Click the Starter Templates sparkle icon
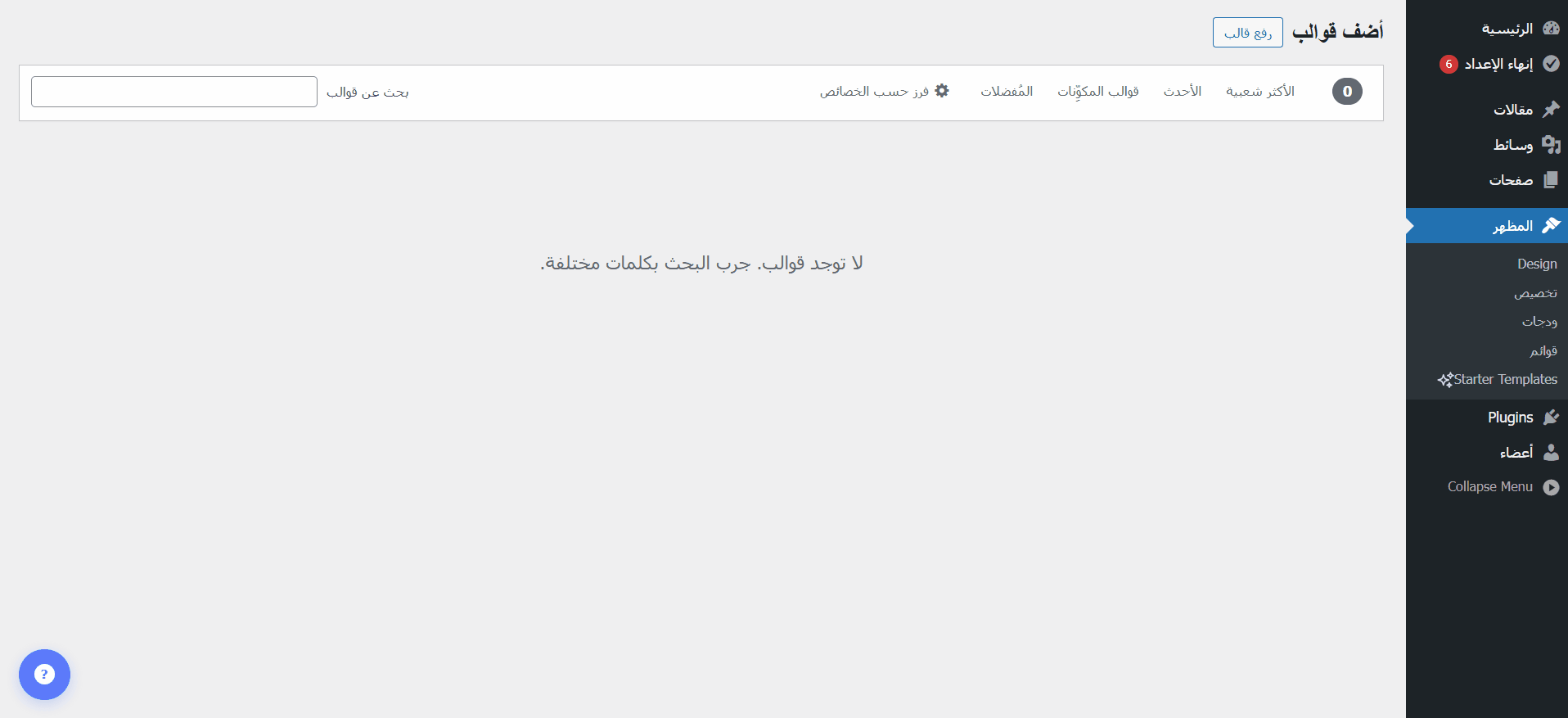Screen dimensions: 1568x718 pos(1445,380)
